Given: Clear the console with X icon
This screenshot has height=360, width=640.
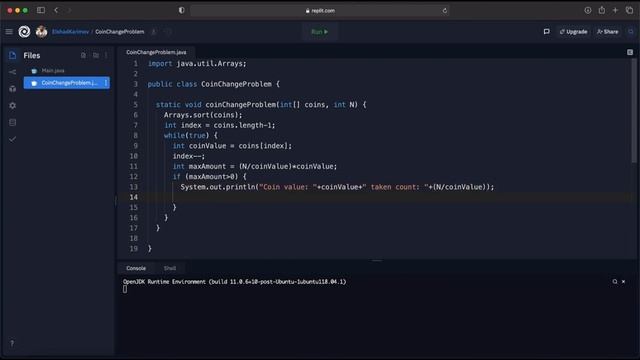Looking at the screenshot, I should point(623,282).
